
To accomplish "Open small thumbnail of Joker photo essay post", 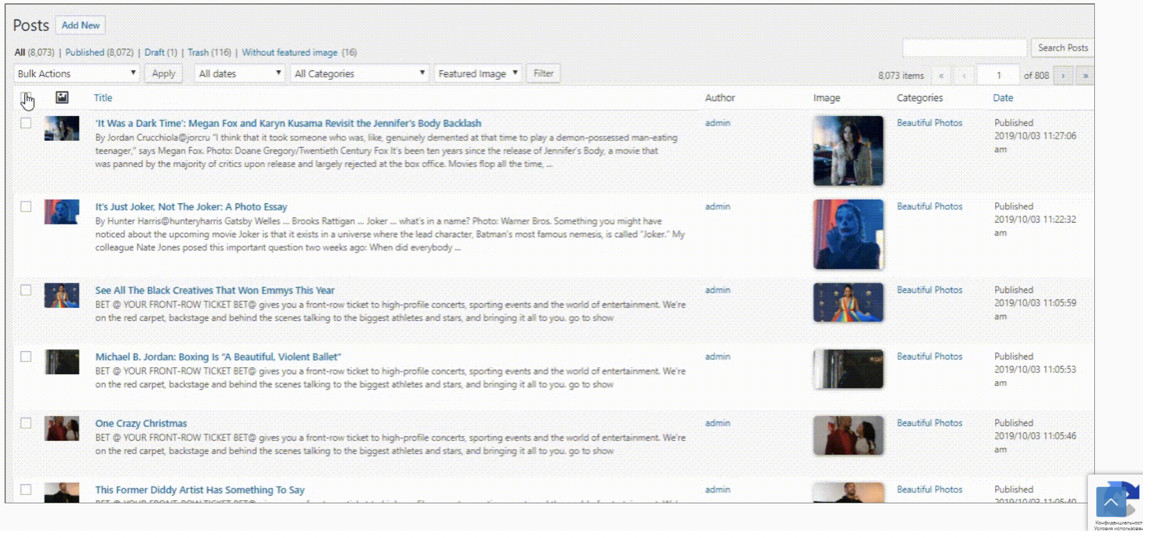I will (x=62, y=211).
